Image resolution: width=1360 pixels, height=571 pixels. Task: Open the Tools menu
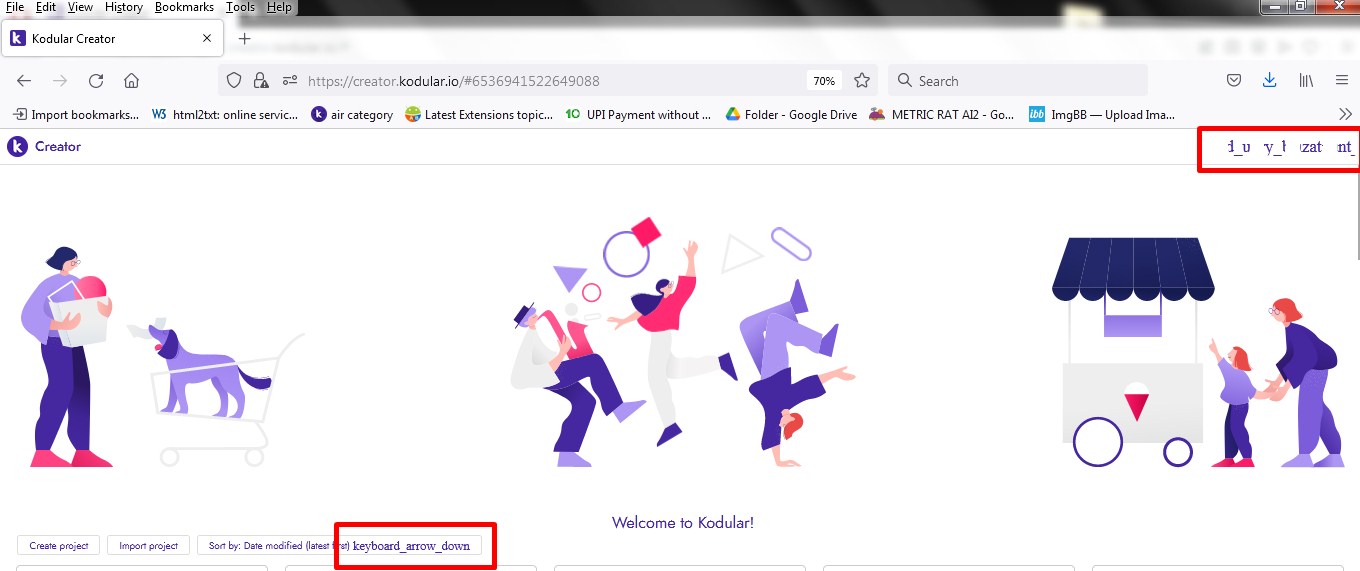pyautogui.click(x=240, y=7)
